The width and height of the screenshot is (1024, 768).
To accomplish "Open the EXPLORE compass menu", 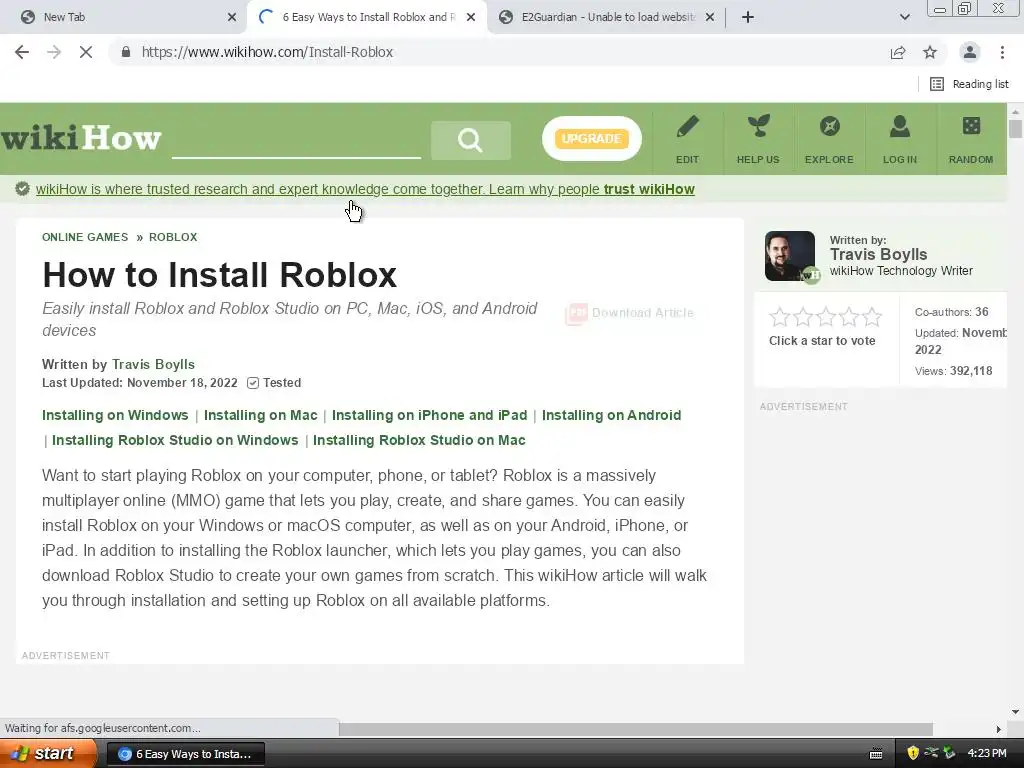I will [829, 140].
